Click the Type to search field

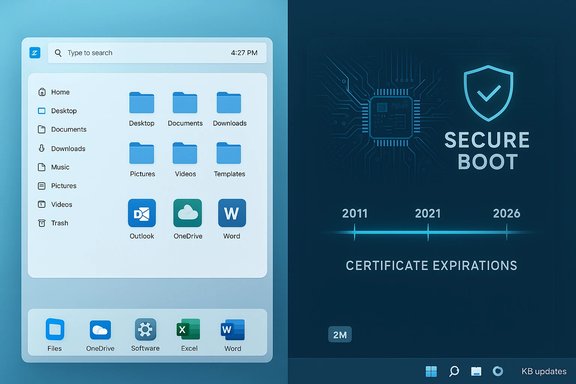pyautogui.click(x=157, y=53)
